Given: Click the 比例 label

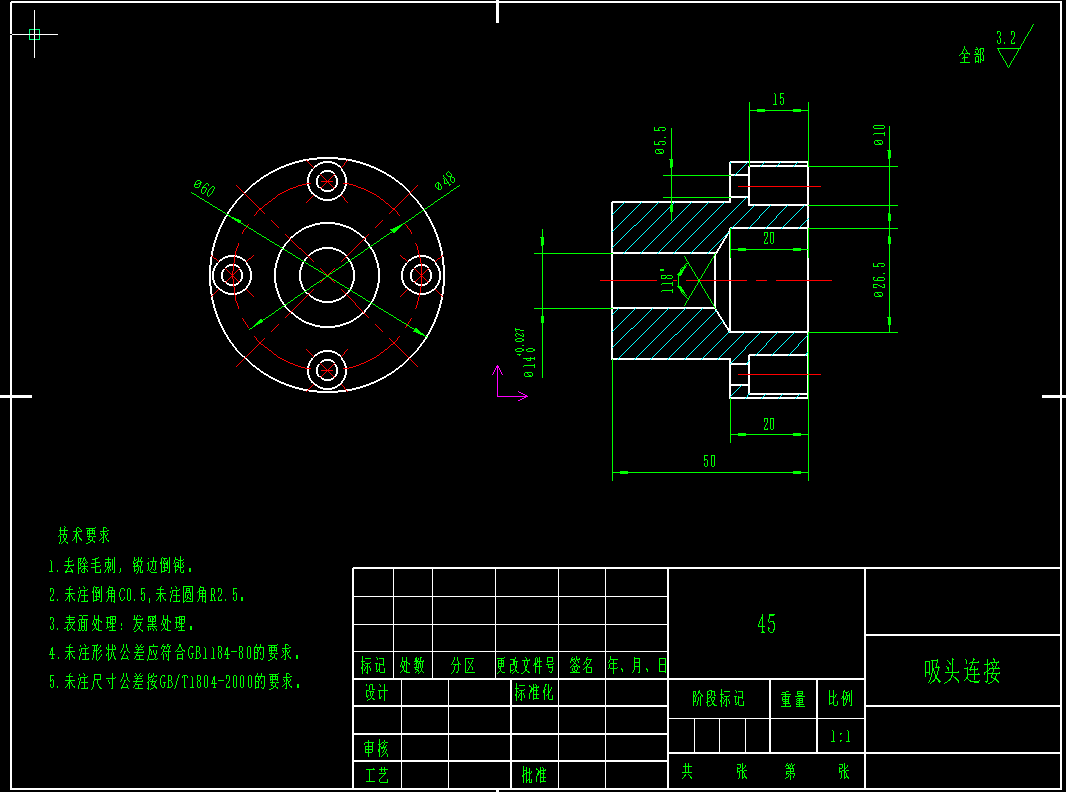Looking at the screenshot, I should click(x=840, y=699).
